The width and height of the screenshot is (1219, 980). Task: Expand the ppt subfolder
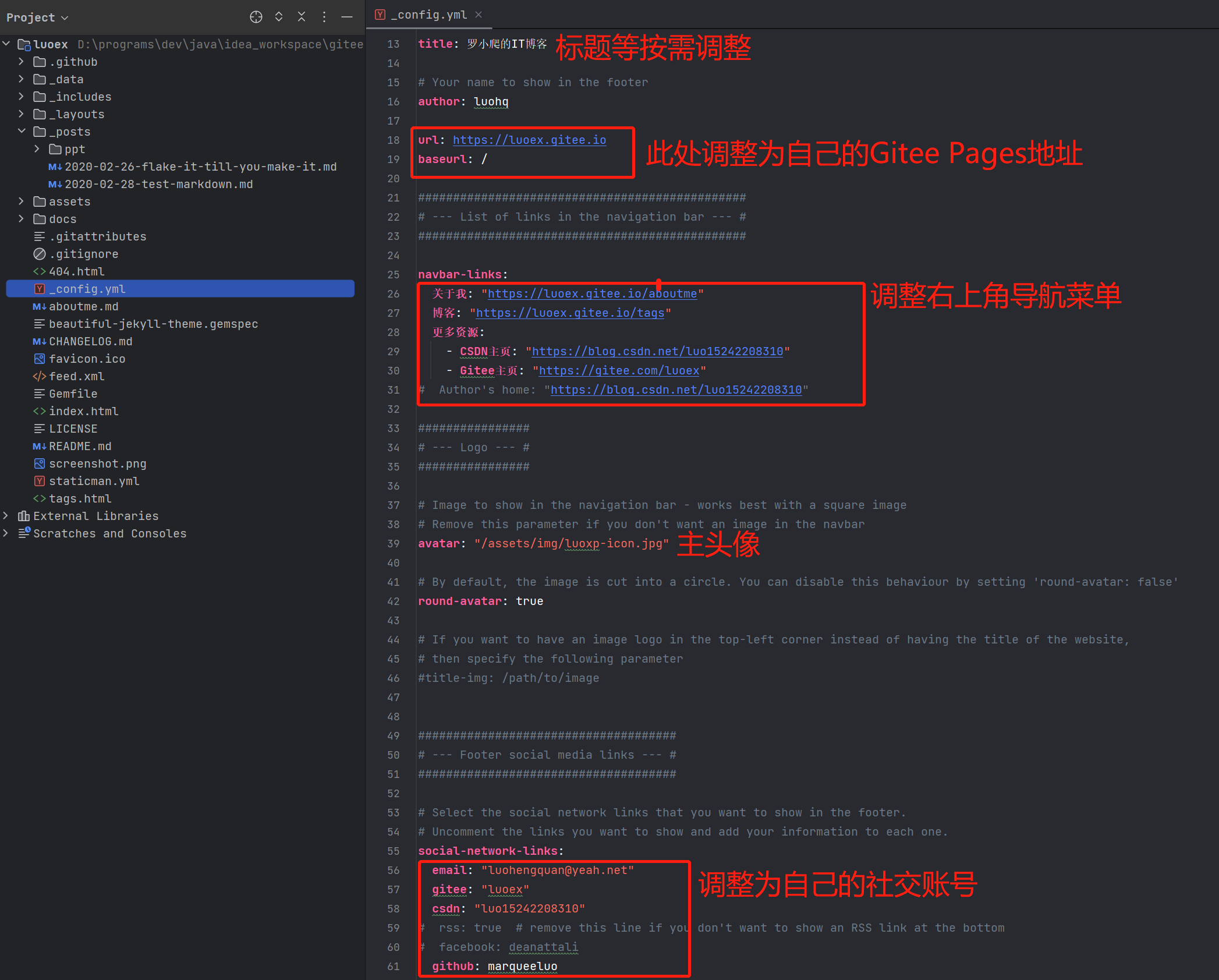[37, 149]
